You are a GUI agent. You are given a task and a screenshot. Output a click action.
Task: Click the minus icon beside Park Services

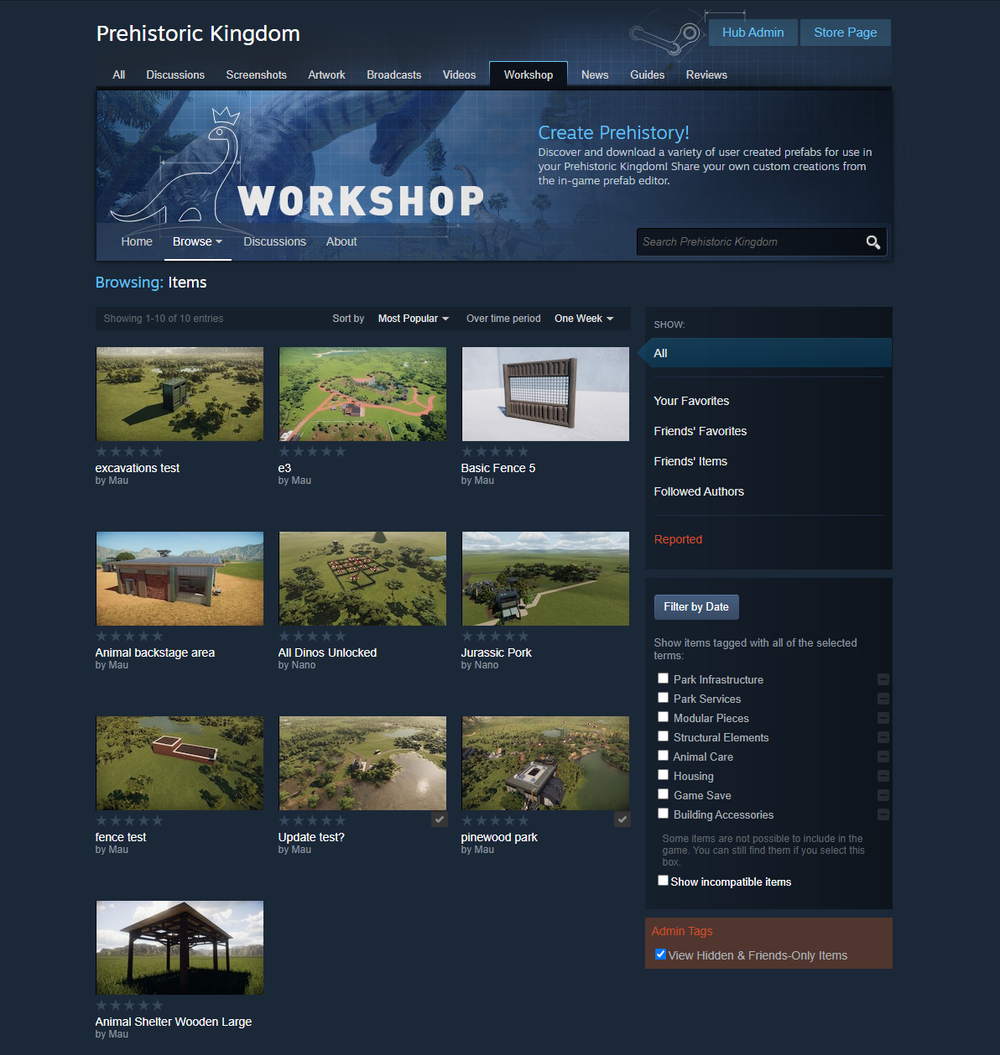point(884,699)
